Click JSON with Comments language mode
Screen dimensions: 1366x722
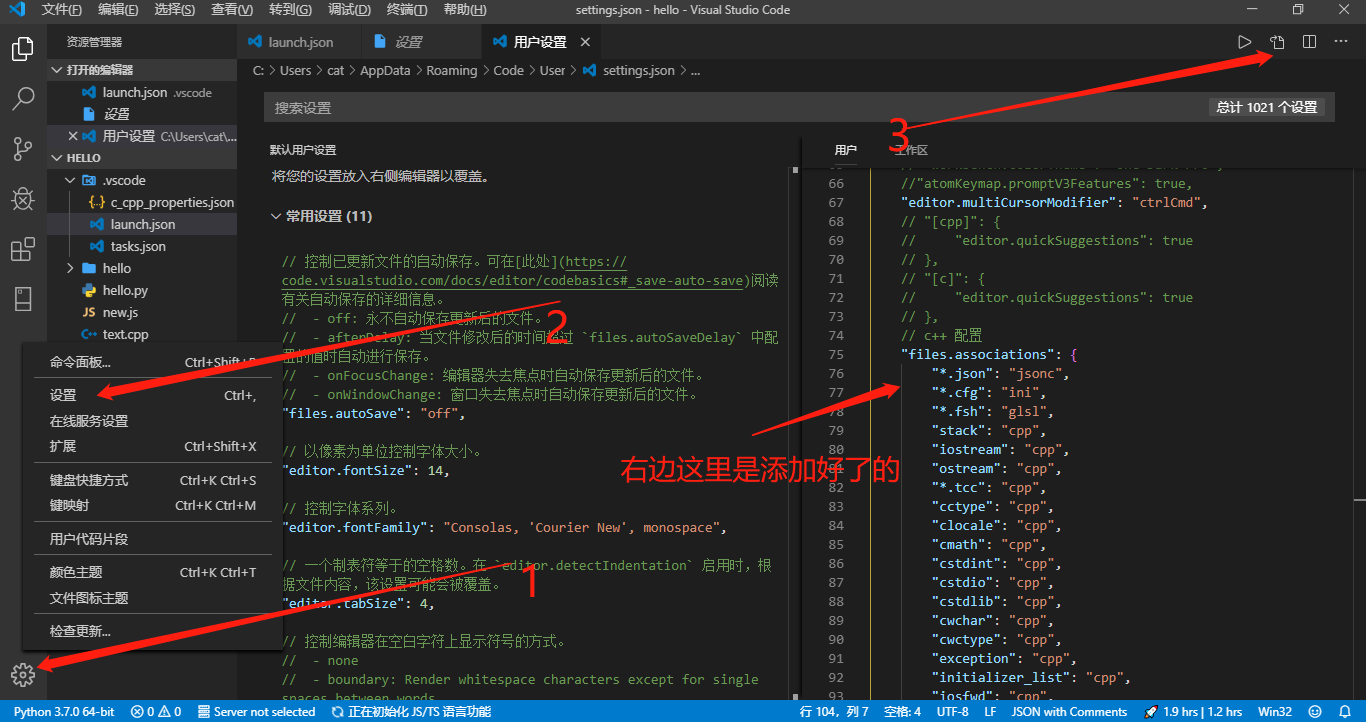click(1068, 712)
